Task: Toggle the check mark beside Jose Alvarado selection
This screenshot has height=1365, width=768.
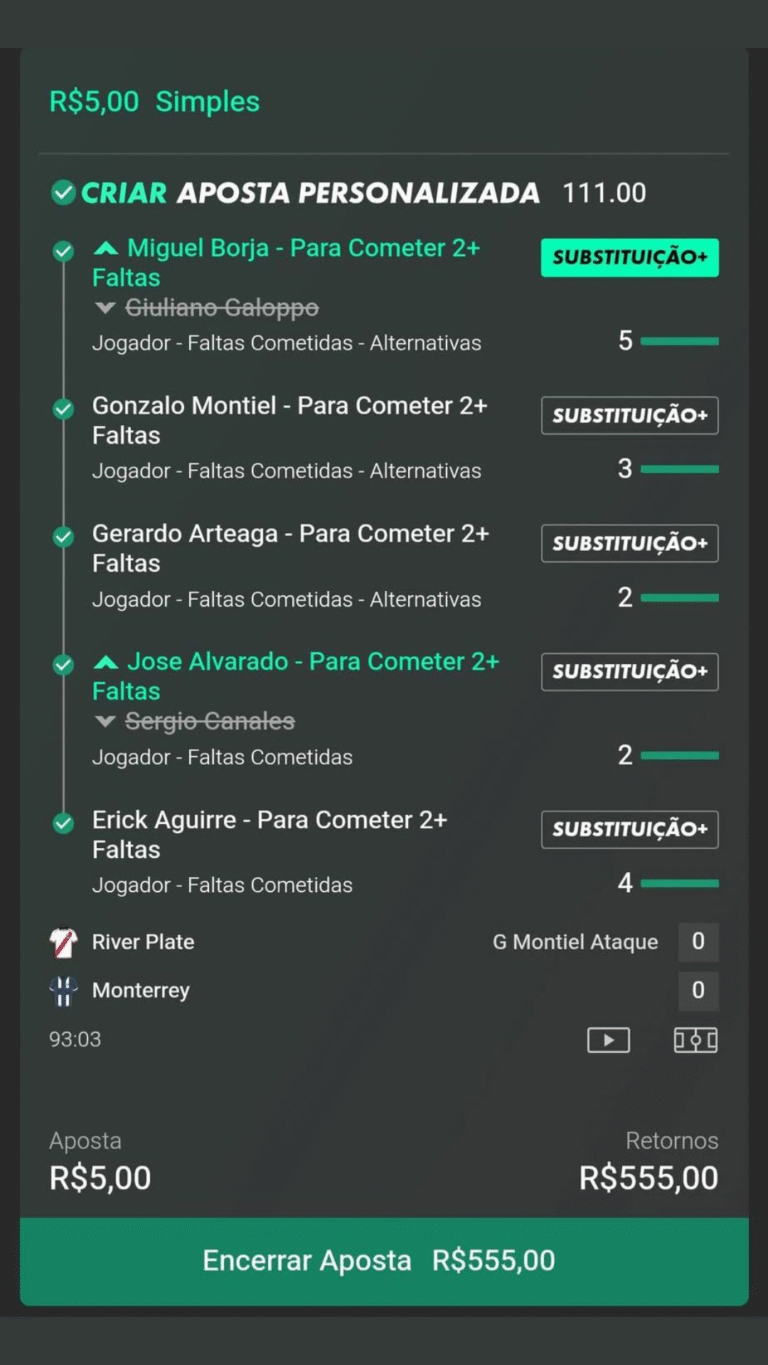Action: point(63,665)
